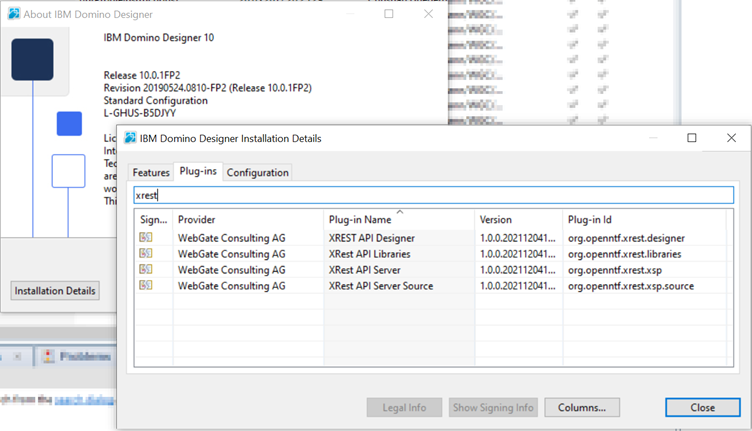Click WebGate Consulting AG in XREST API Designer row
This screenshot has height=431, width=752.
pos(232,238)
